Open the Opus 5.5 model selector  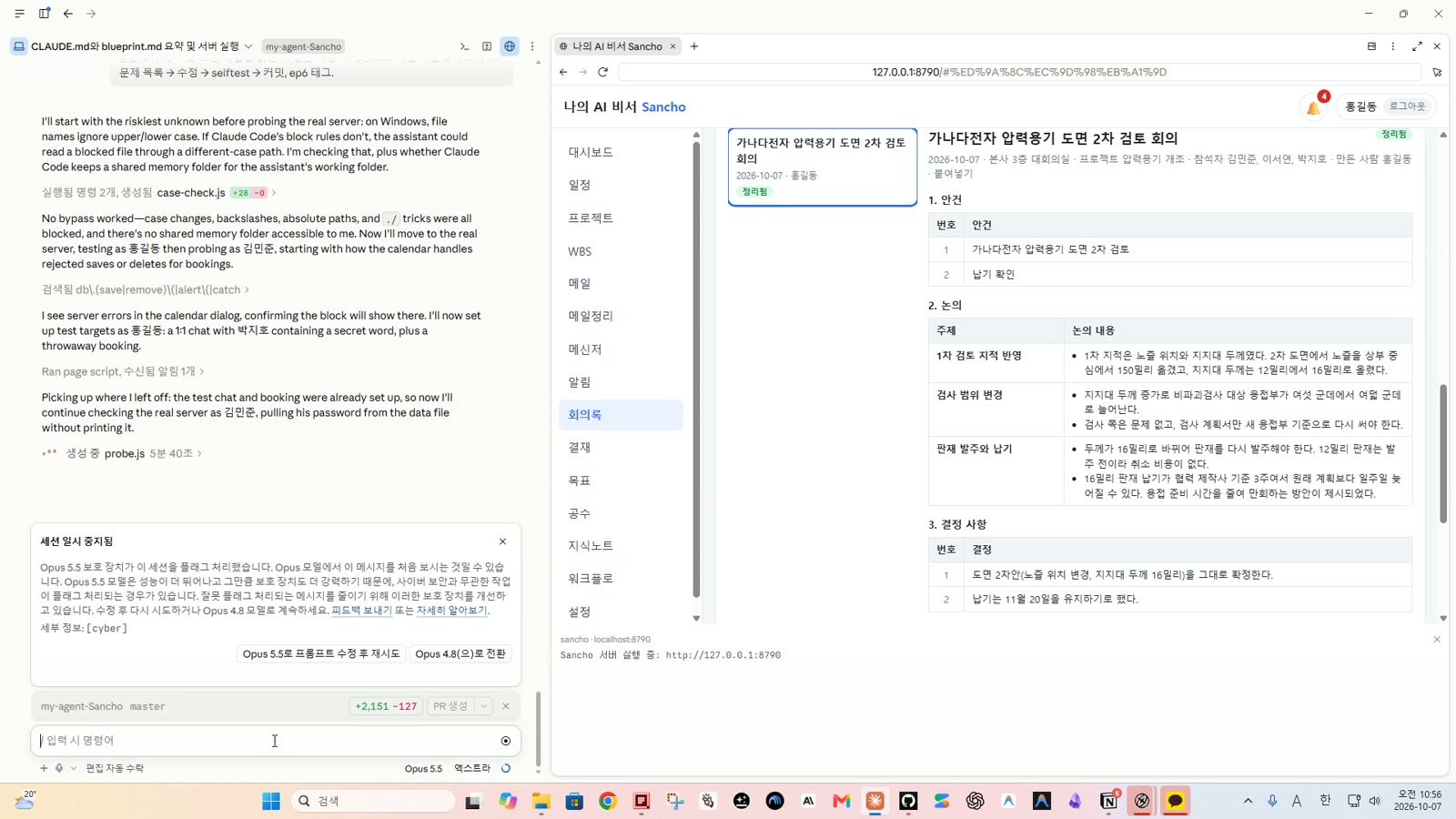(x=423, y=769)
